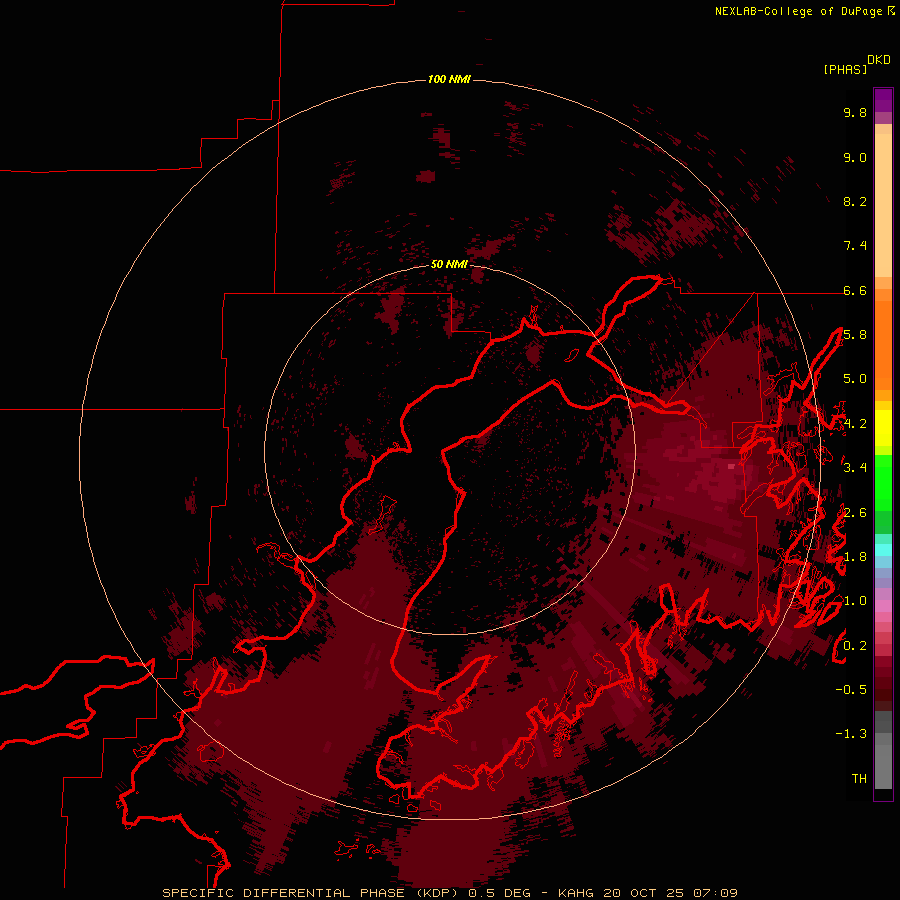900x900 pixels.
Task: Click the peach segment of the color bar
Action: pyautogui.click(x=883, y=204)
